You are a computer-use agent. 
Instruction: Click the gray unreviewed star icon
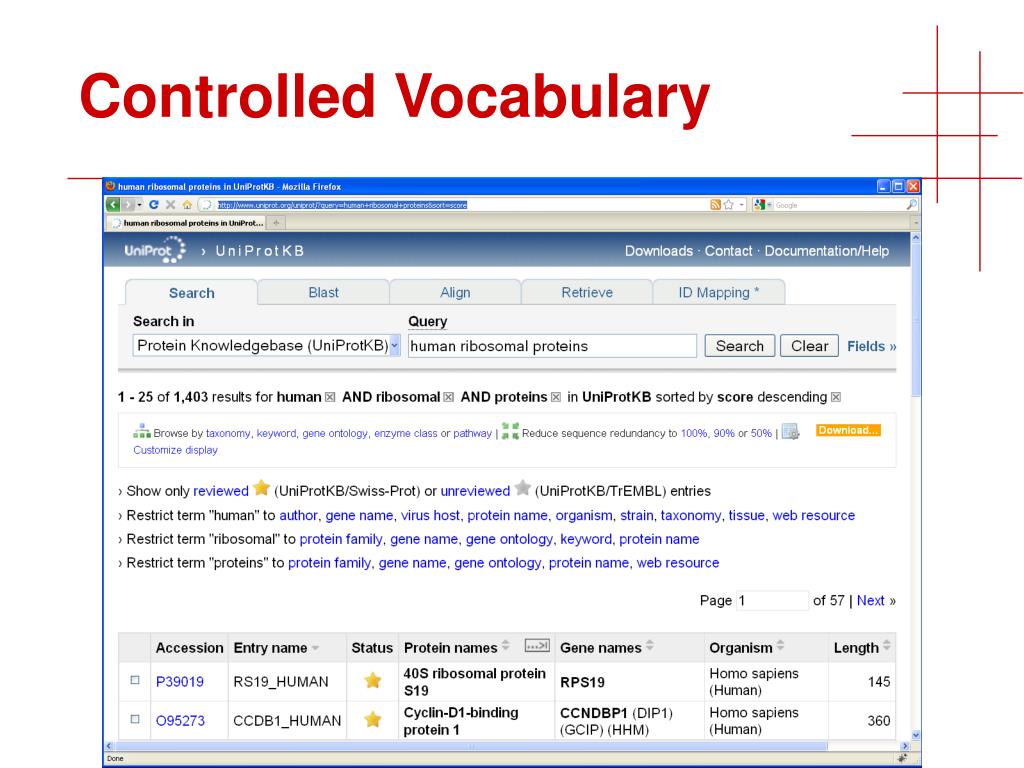pyautogui.click(x=522, y=488)
